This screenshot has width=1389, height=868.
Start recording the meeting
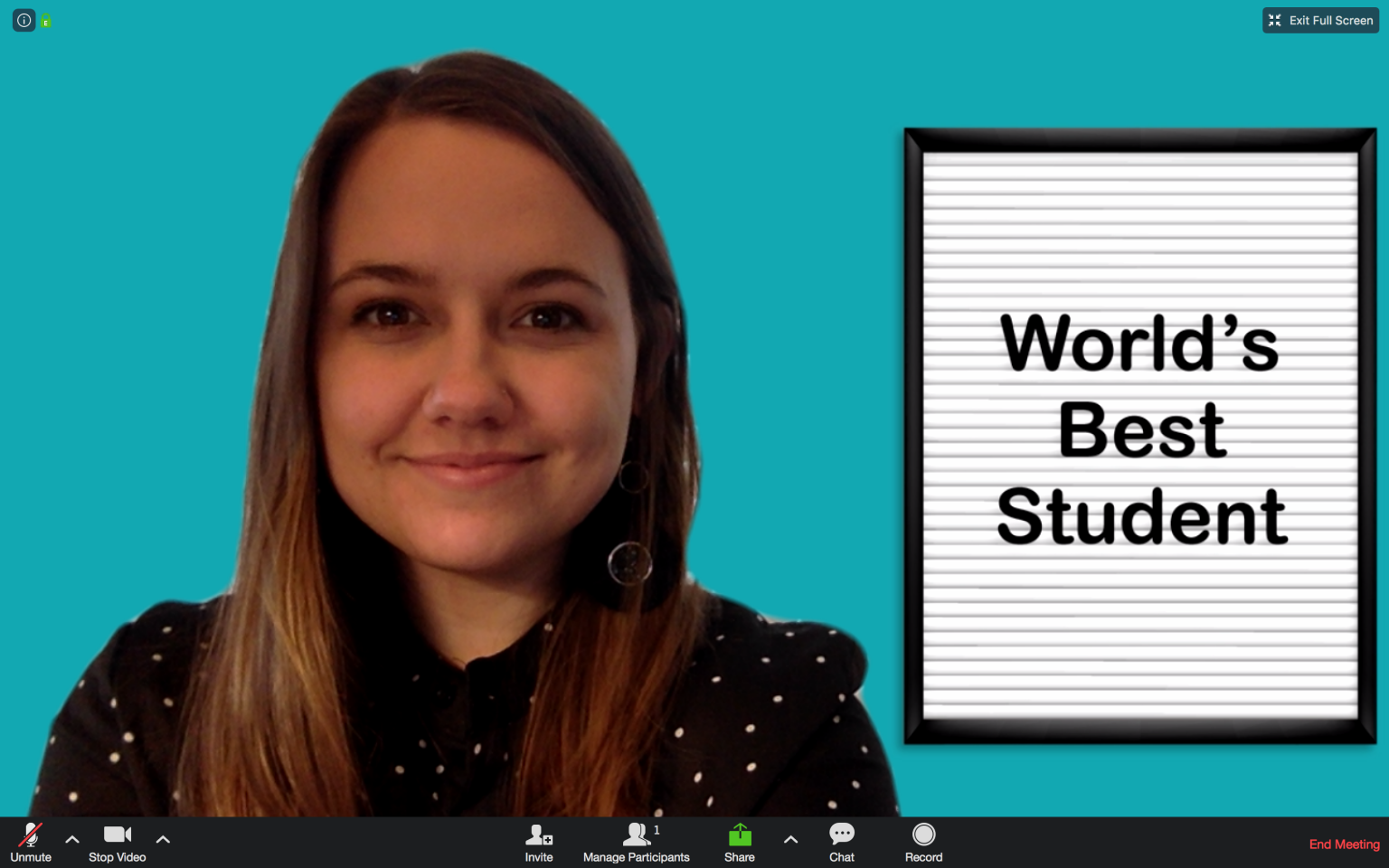(x=923, y=834)
